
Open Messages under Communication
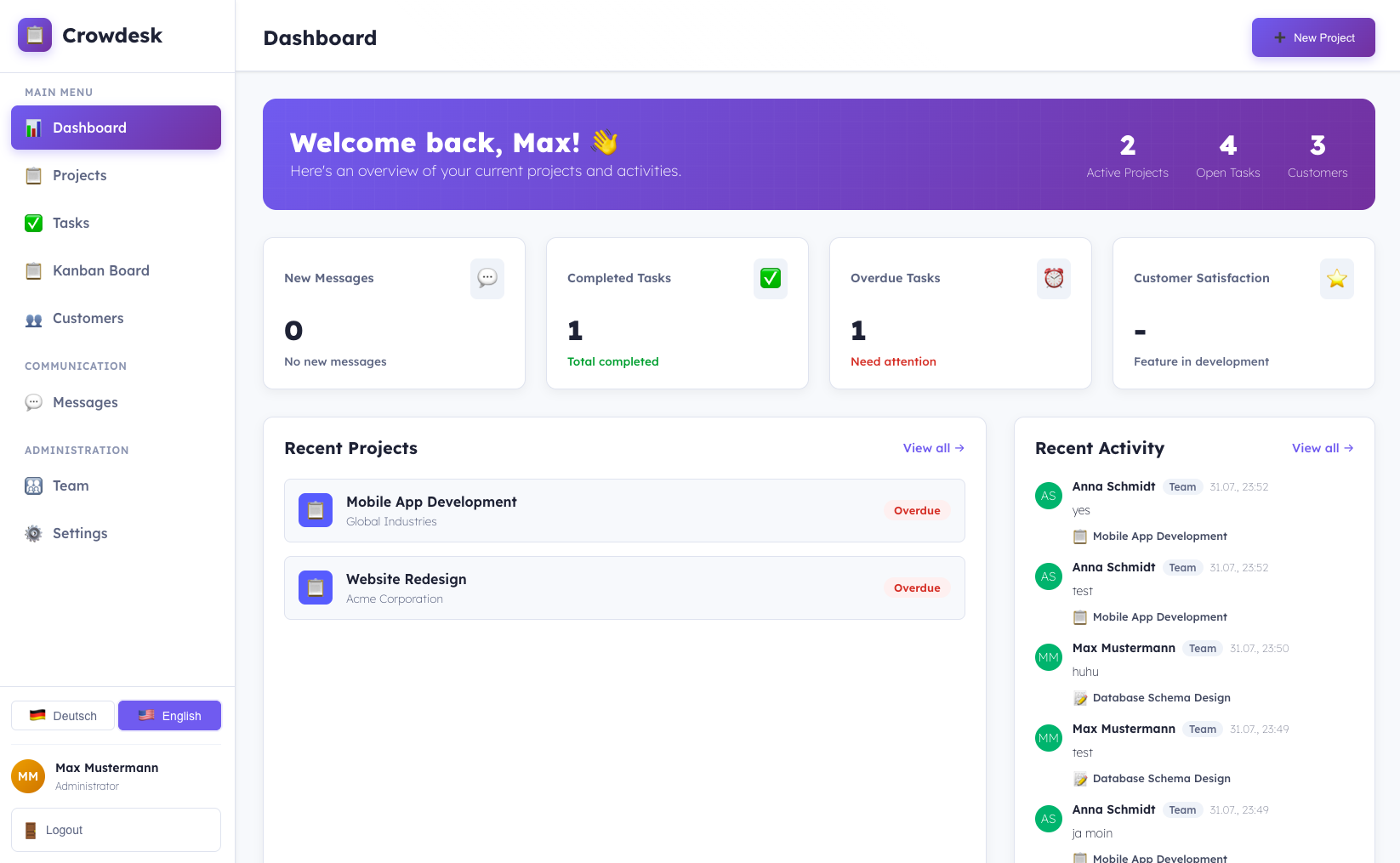pyautogui.click(x=85, y=402)
